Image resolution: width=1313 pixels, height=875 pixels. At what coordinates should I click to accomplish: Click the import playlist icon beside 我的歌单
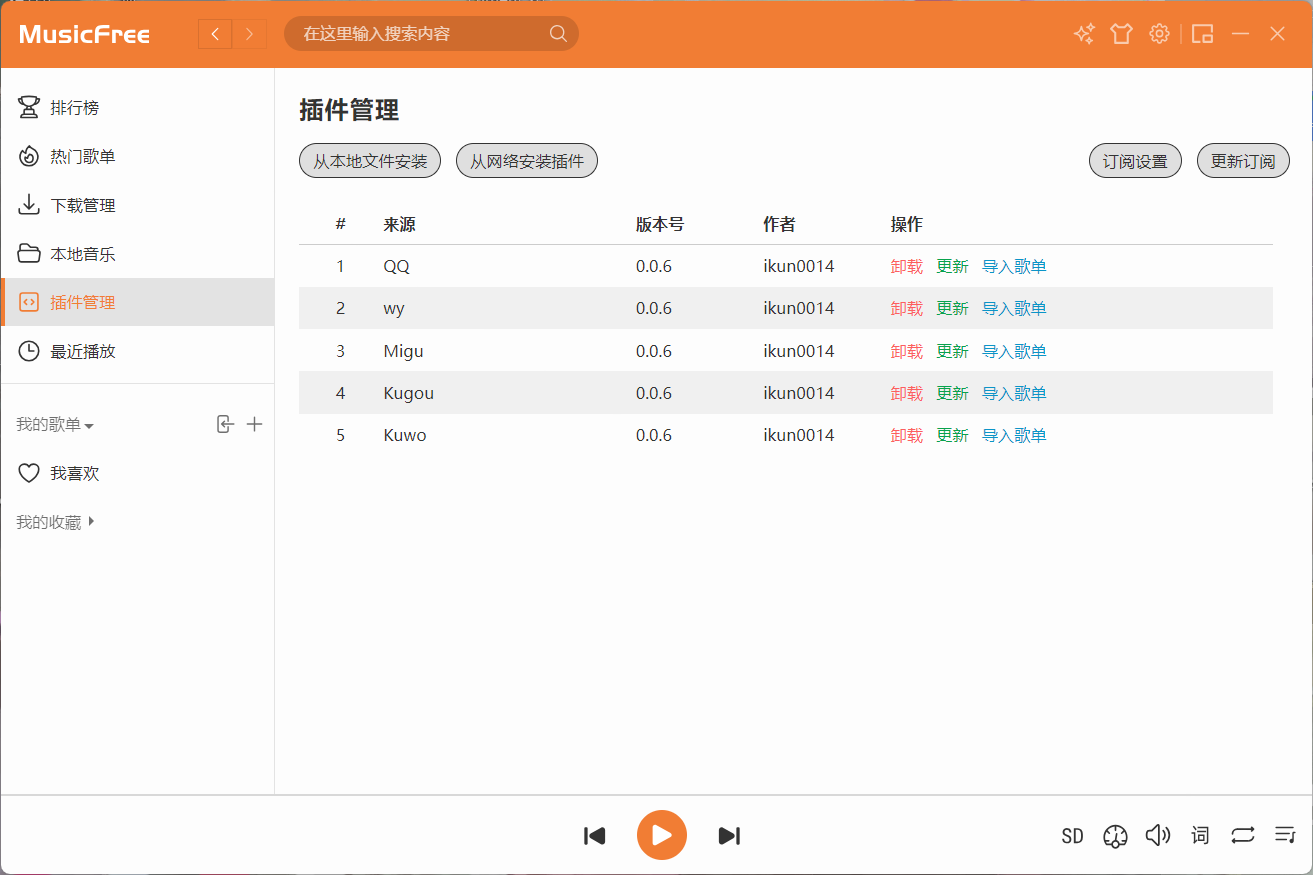click(x=225, y=424)
